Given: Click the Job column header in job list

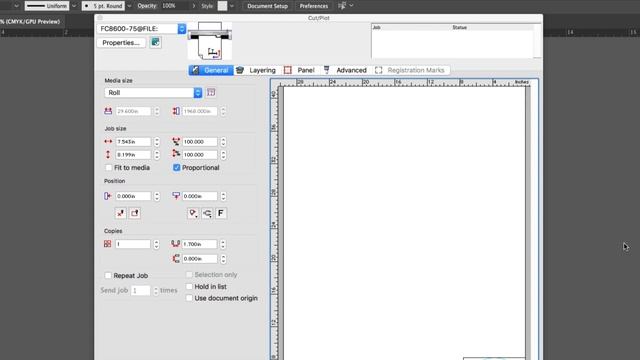Looking at the screenshot, I should click(376, 27).
